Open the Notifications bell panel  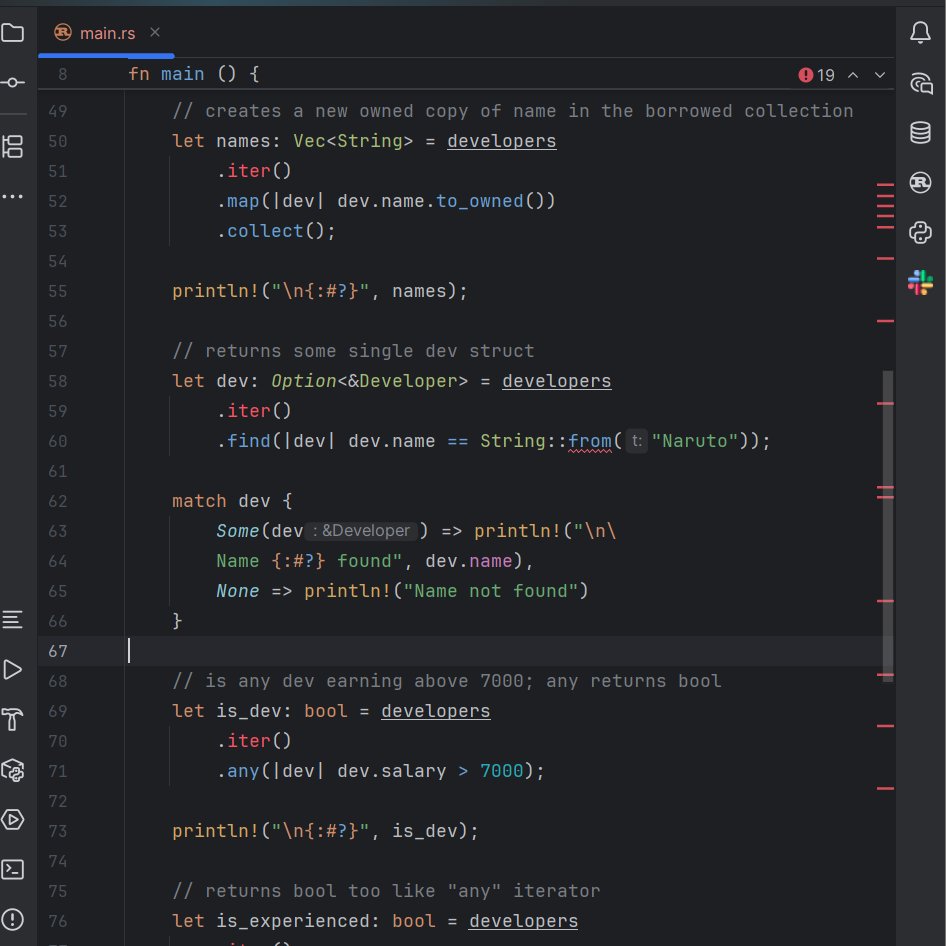[920, 33]
